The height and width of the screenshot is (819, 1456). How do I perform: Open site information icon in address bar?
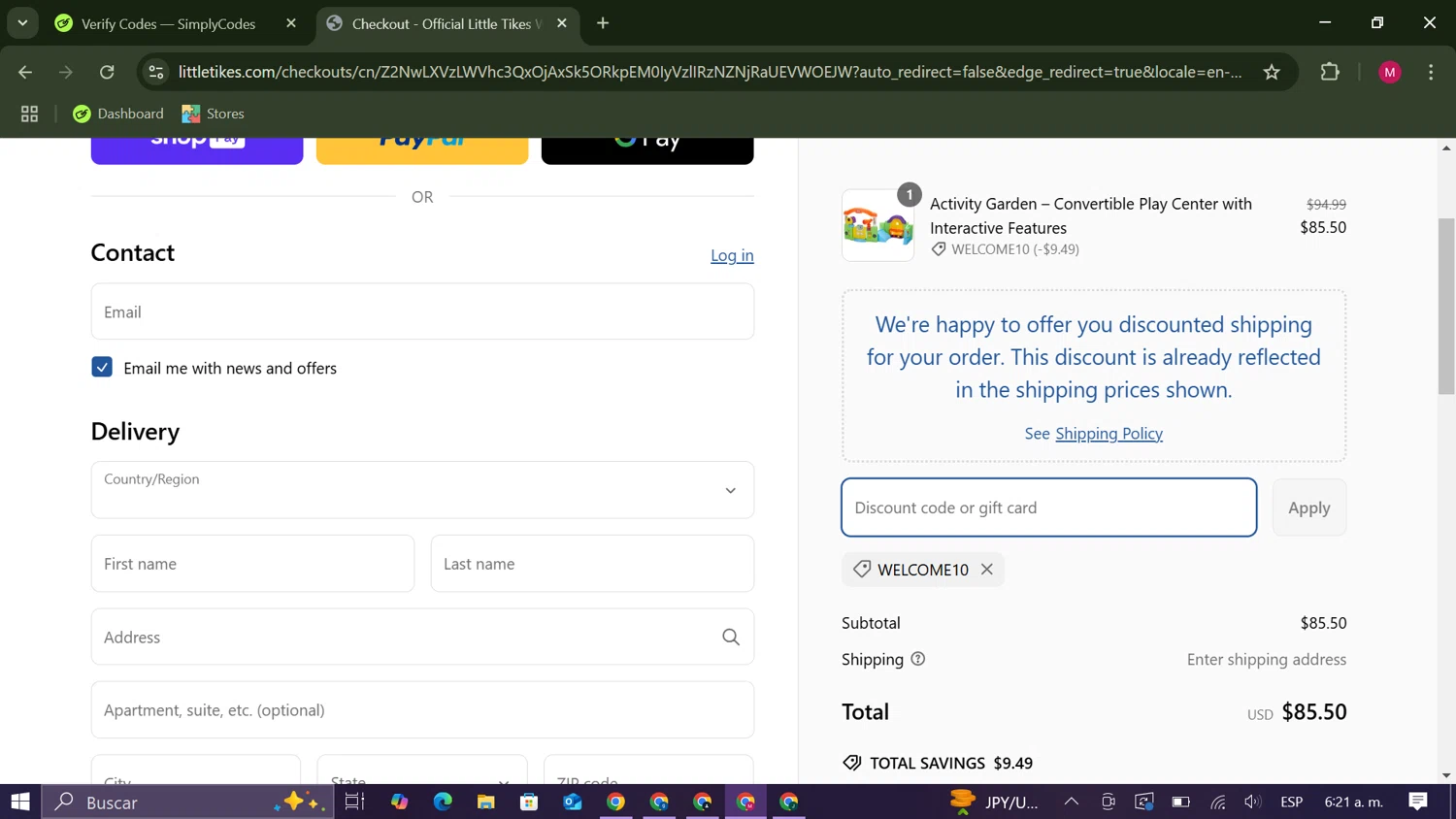click(x=156, y=72)
